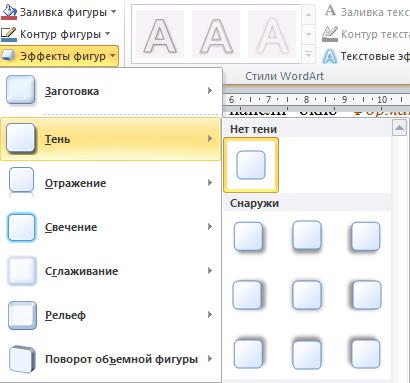This screenshot has width=410, height=383.
Task: Click the Текстовые эффекты icon
Action: point(329,56)
